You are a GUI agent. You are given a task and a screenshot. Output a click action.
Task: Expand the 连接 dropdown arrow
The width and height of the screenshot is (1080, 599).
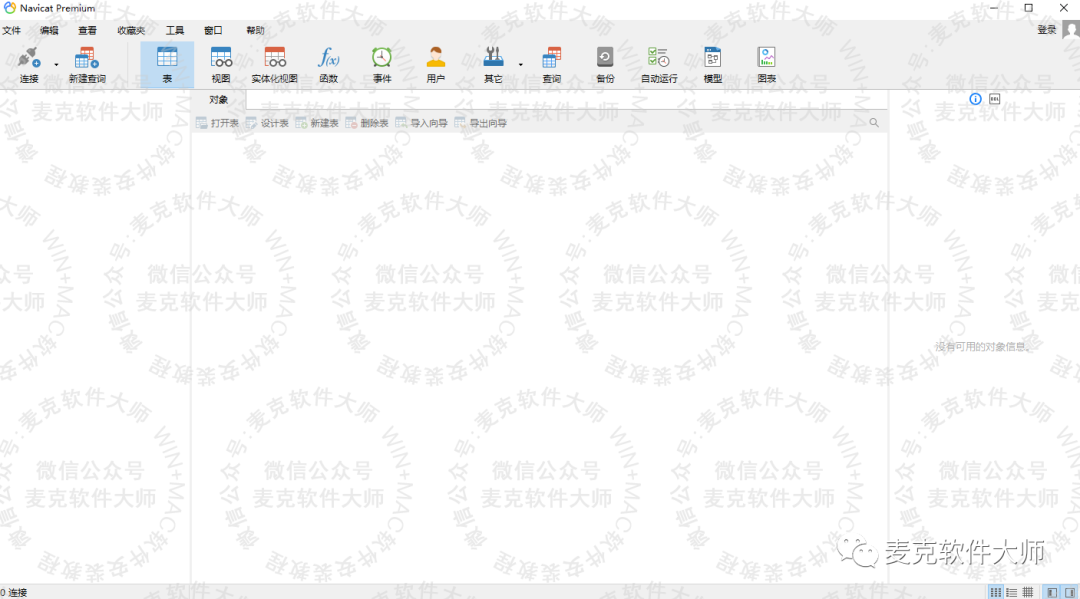[56, 65]
